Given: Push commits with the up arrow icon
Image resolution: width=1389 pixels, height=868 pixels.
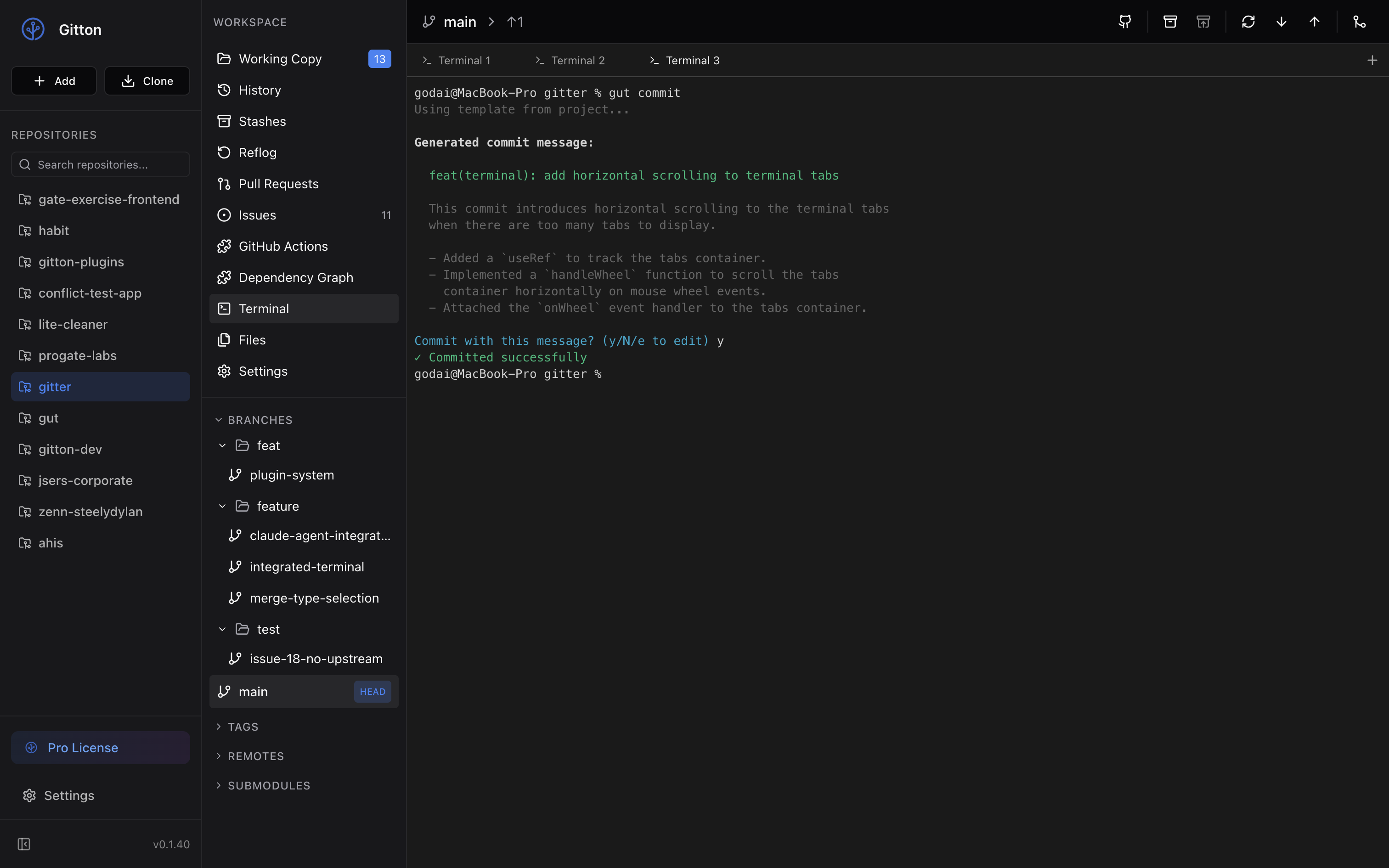Looking at the screenshot, I should [x=1315, y=22].
